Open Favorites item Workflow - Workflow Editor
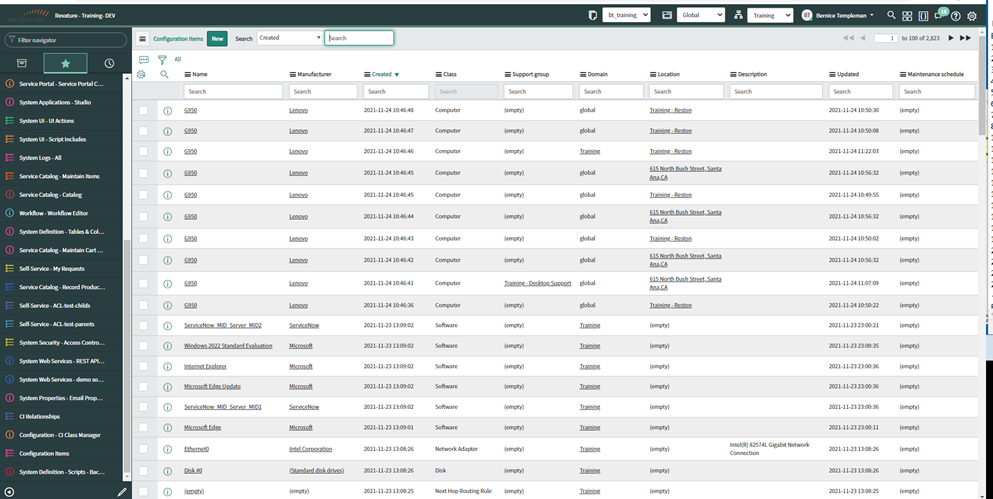The image size is (993, 499). coord(53,213)
